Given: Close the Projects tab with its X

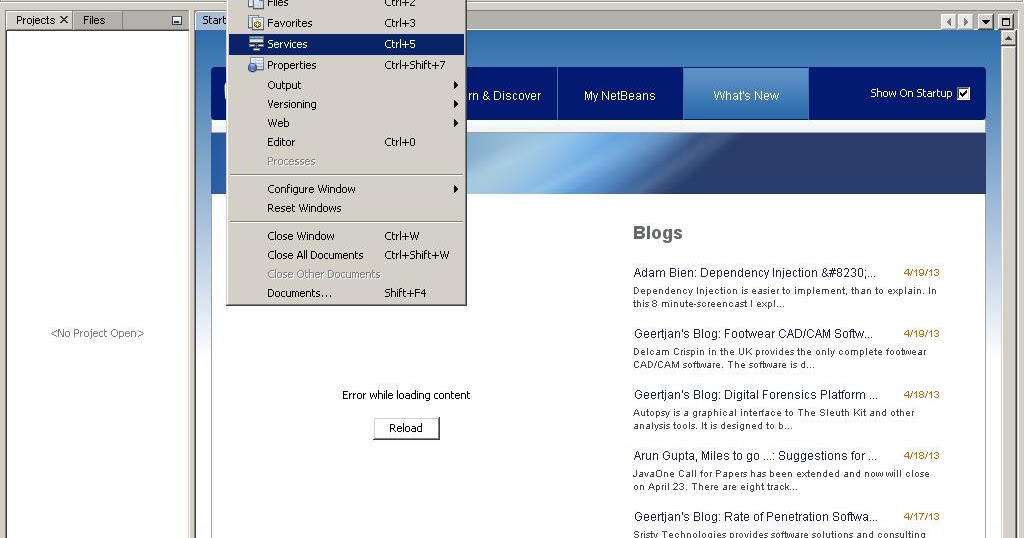Looking at the screenshot, I should (x=63, y=20).
